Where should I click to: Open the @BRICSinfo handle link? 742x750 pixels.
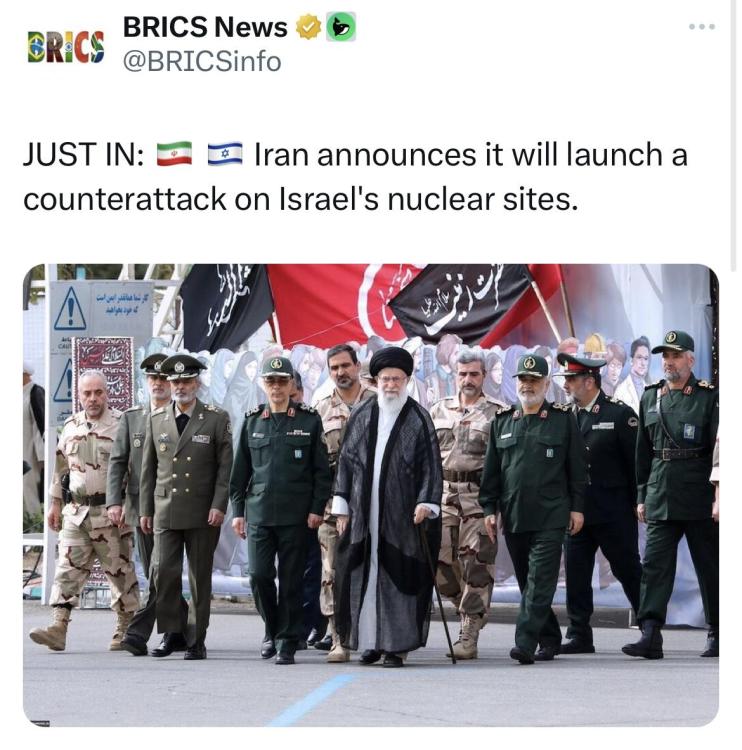coord(202,62)
